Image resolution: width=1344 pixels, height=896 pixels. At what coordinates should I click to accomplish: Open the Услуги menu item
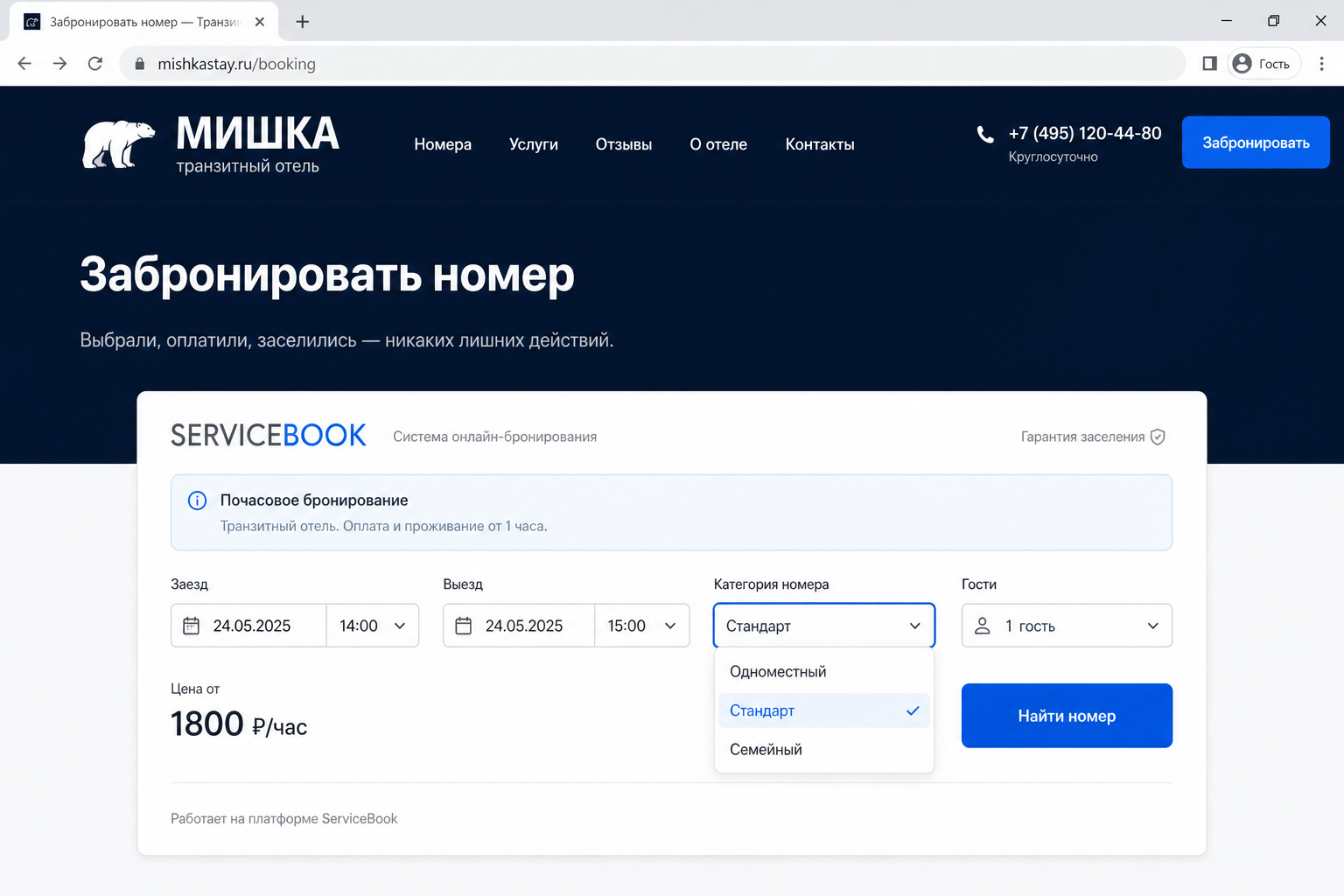click(534, 144)
